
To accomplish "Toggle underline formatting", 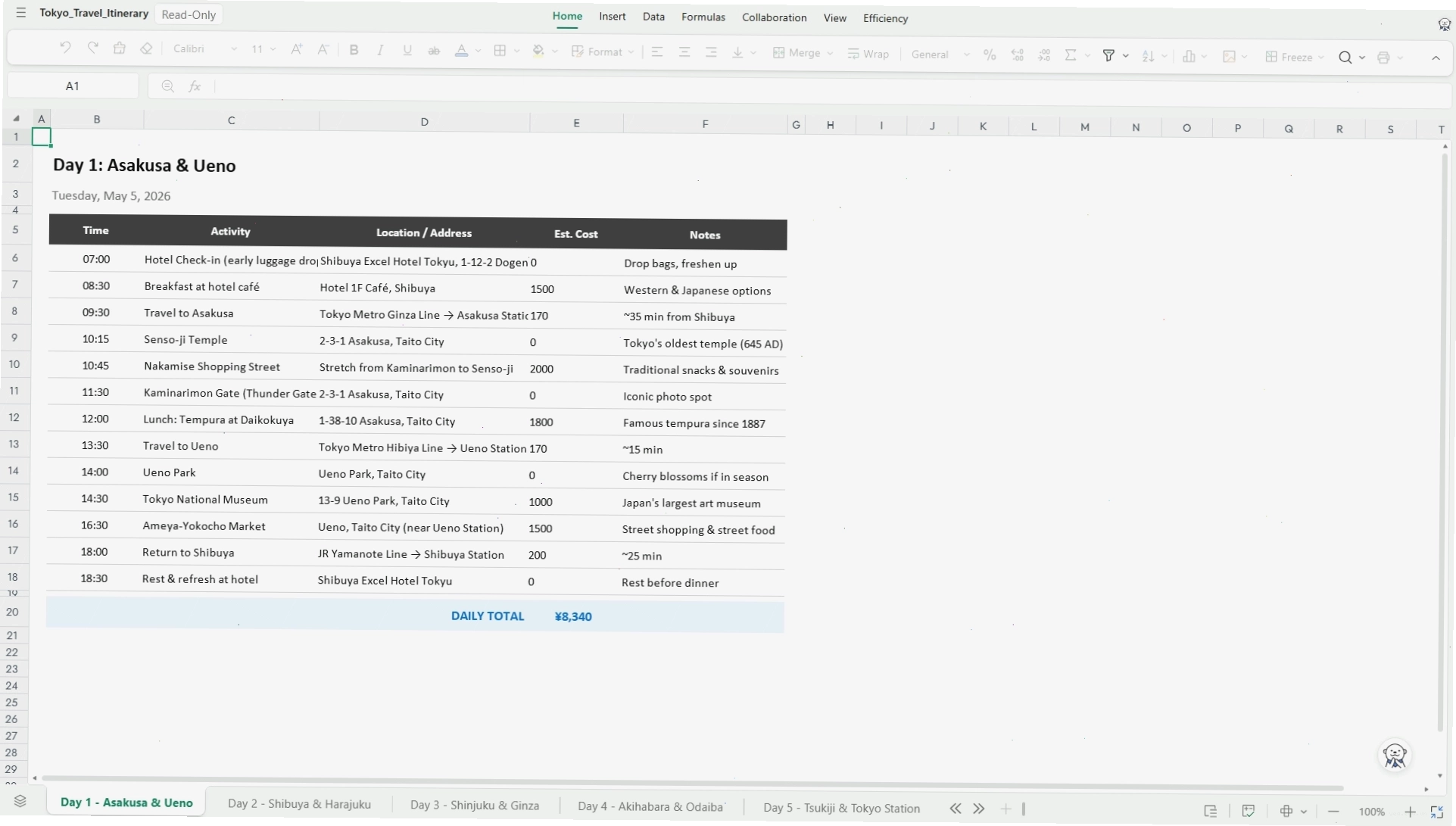I will tap(407, 50).
